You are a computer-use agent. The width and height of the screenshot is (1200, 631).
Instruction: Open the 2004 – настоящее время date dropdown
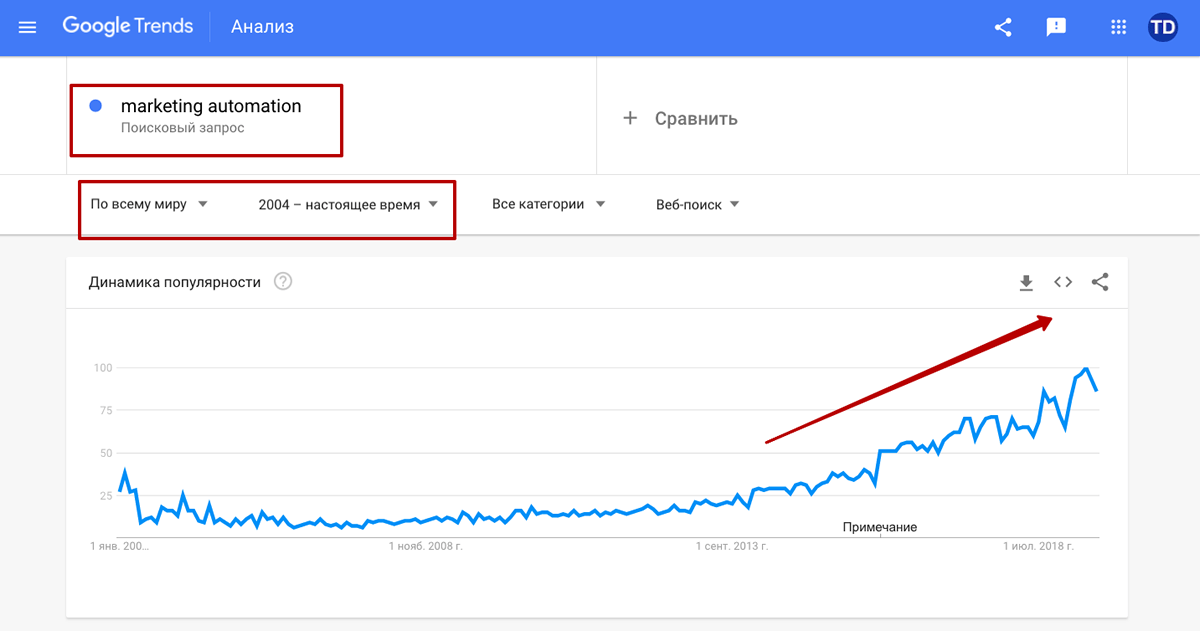click(348, 204)
